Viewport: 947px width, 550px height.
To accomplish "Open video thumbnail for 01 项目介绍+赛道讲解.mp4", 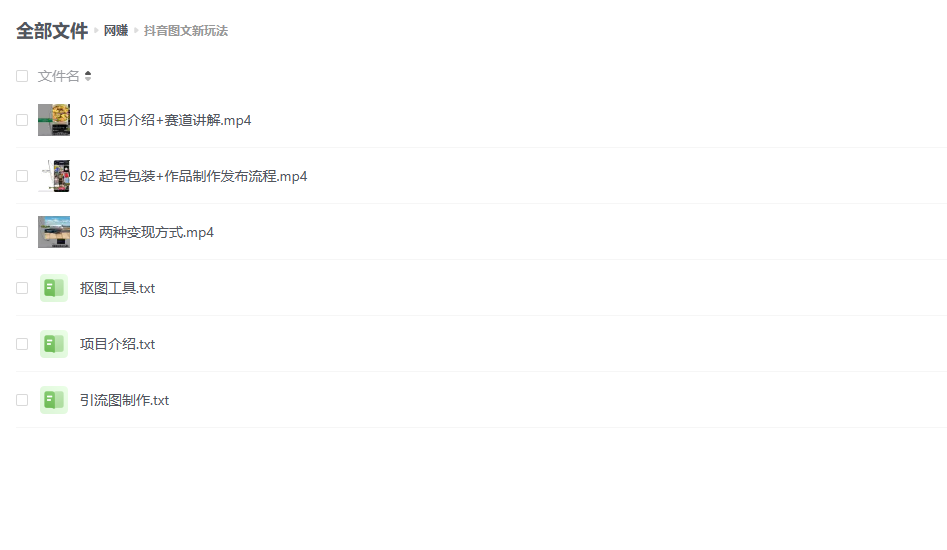I will [x=54, y=120].
